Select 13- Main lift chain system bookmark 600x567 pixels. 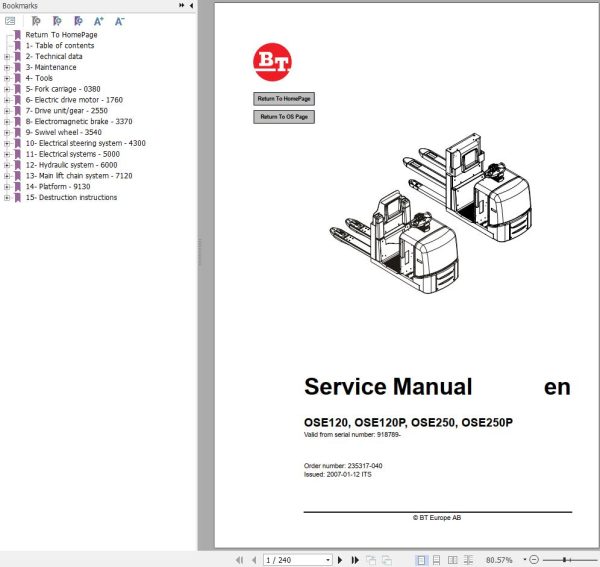coord(79,176)
